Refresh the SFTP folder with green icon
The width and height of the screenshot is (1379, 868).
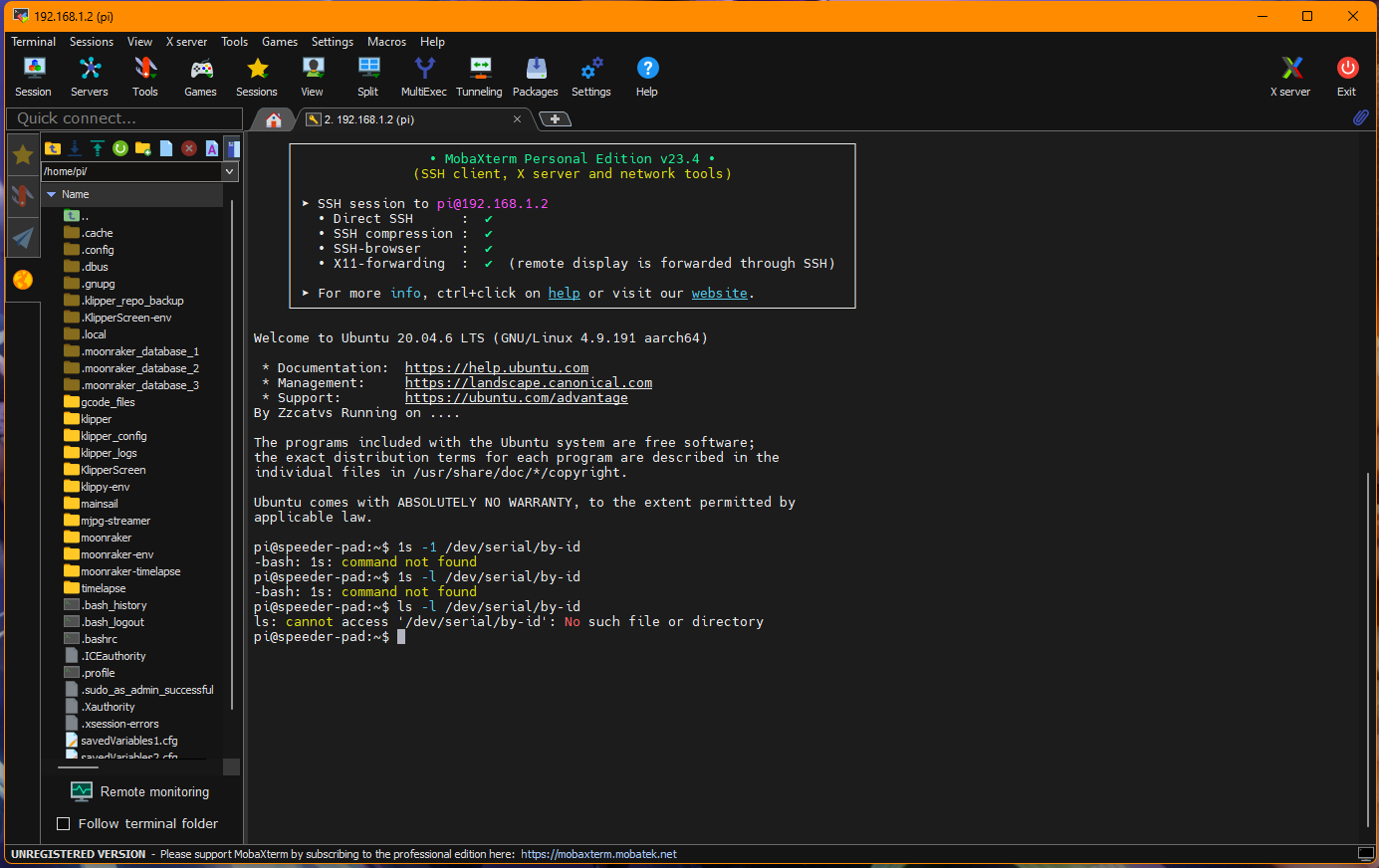[120, 148]
